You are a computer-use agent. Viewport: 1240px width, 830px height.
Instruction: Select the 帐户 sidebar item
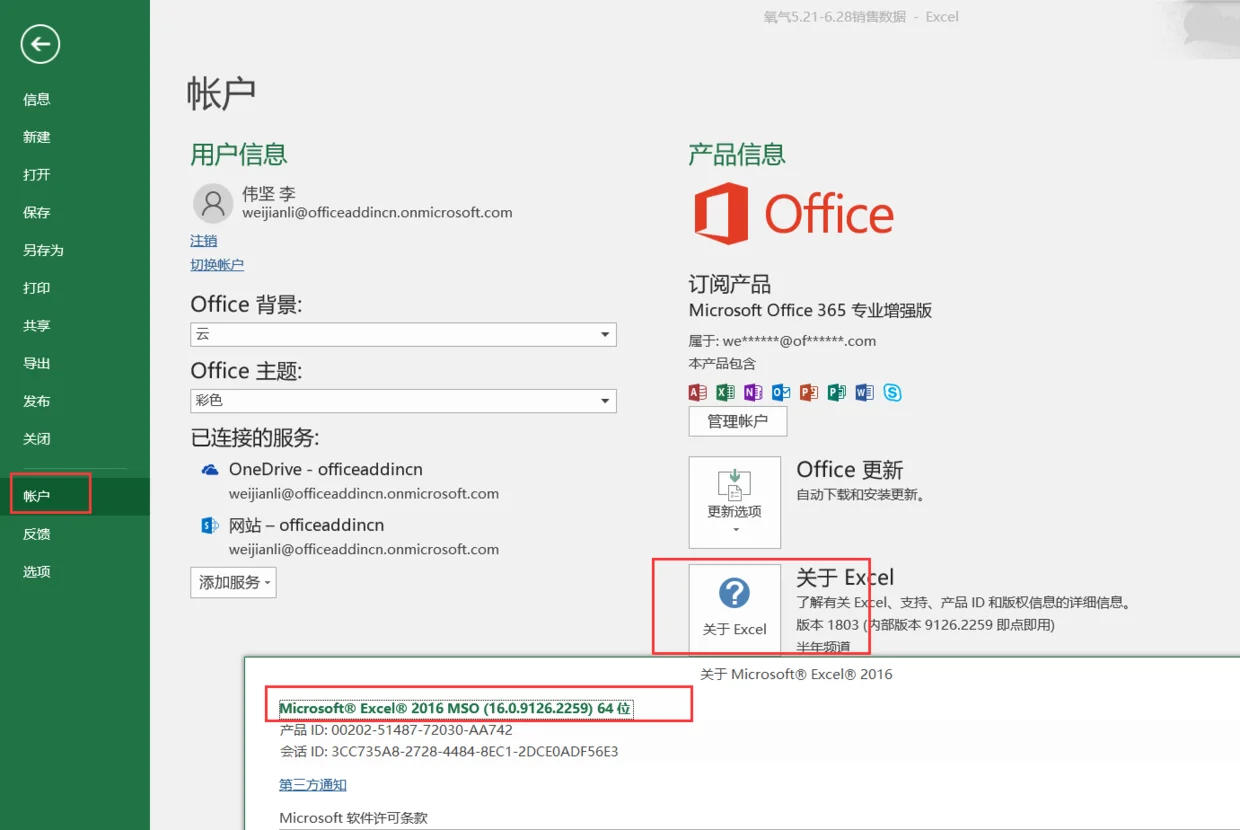tap(75, 496)
